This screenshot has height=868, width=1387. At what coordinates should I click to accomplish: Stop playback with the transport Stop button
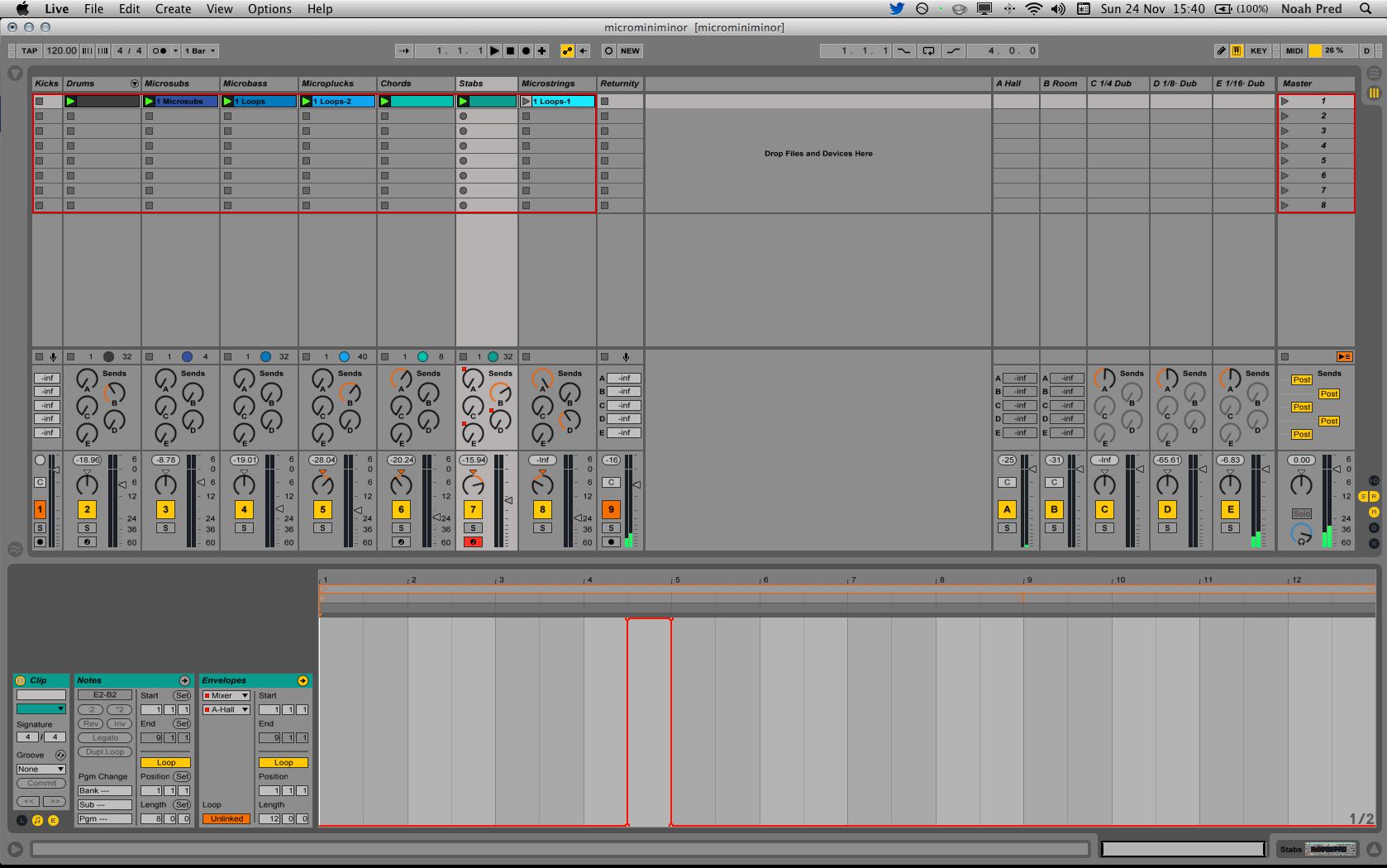click(x=510, y=50)
